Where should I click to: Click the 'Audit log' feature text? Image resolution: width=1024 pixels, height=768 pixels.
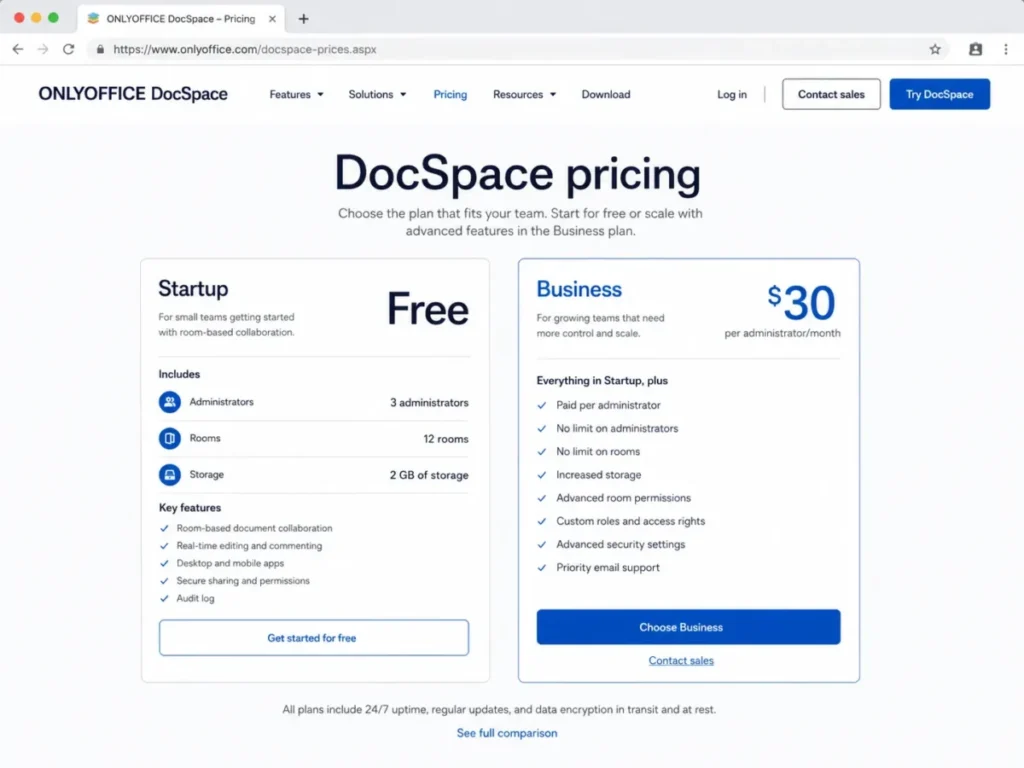point(195,598)
